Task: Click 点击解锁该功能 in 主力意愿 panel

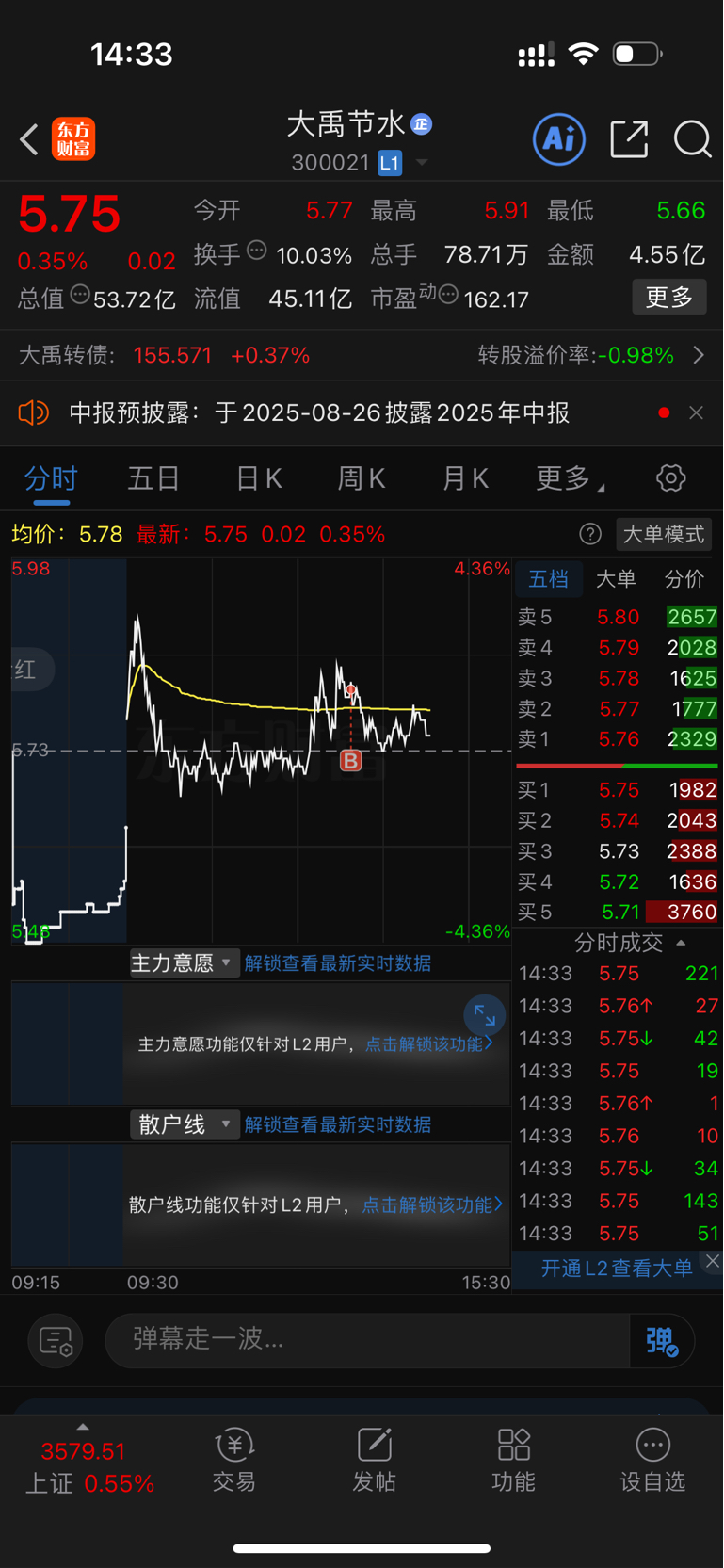Action: [x=429, y=1043]
